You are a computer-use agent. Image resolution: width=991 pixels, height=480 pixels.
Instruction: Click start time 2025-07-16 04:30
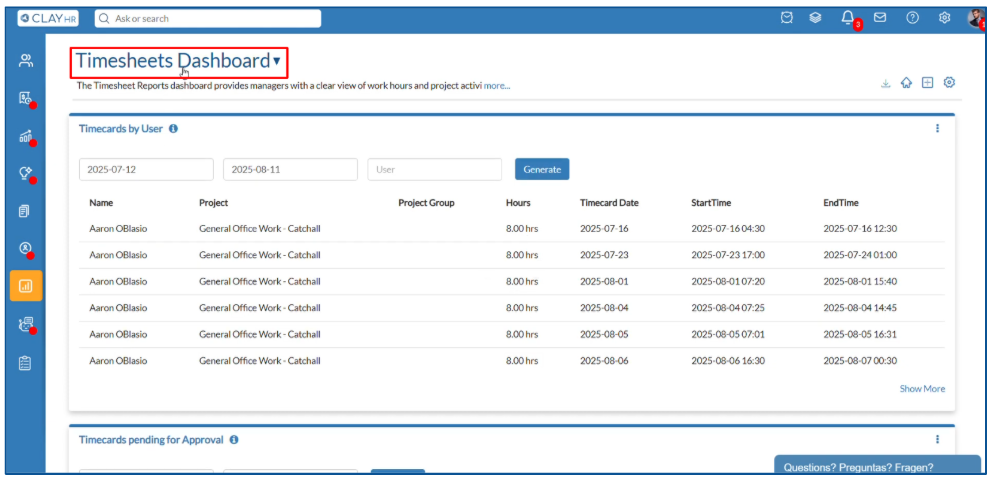pyautogui.click(x=728, y=228)
